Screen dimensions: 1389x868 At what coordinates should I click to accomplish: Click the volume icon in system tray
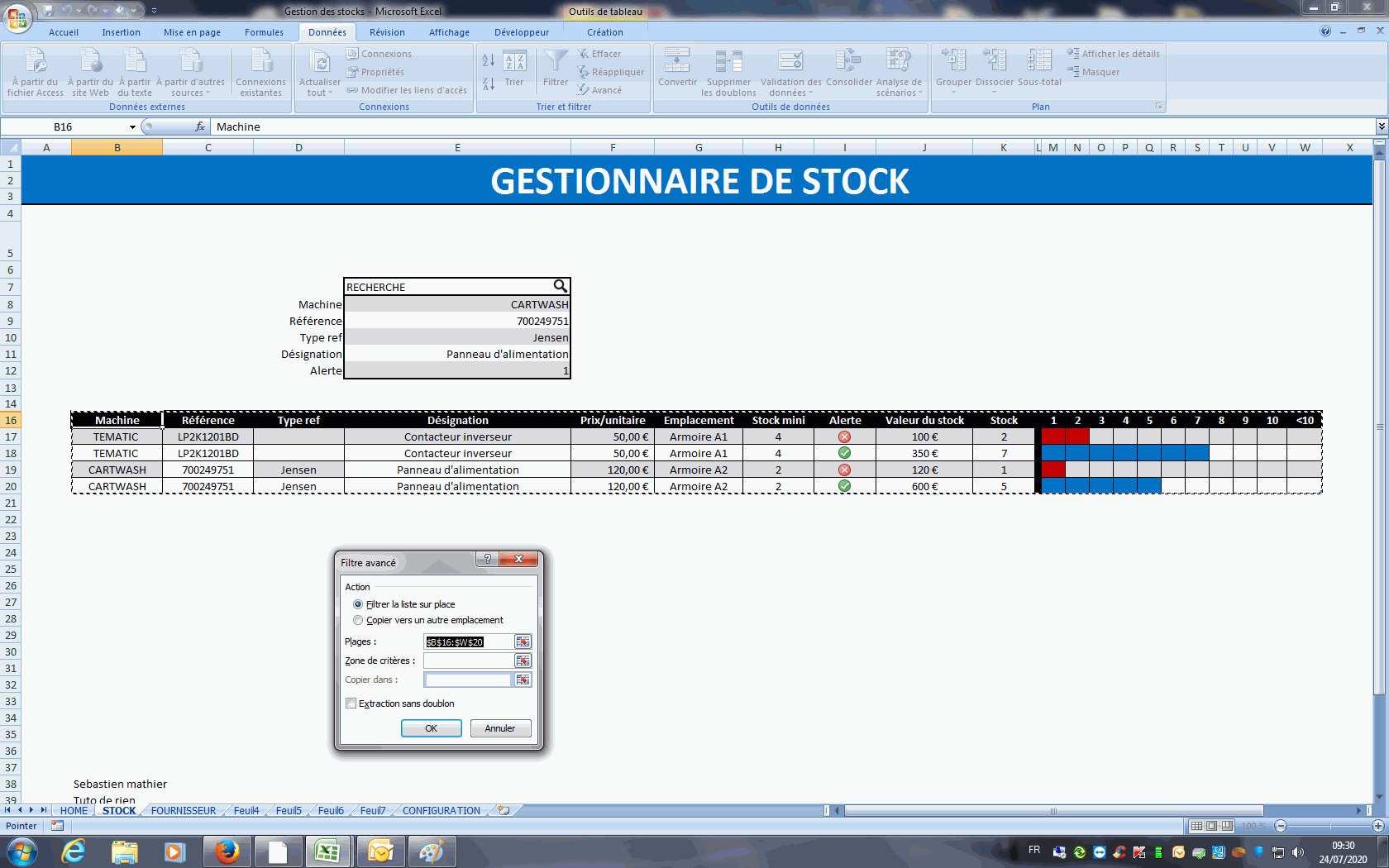pyautogui.click(x=1297, y=852)
